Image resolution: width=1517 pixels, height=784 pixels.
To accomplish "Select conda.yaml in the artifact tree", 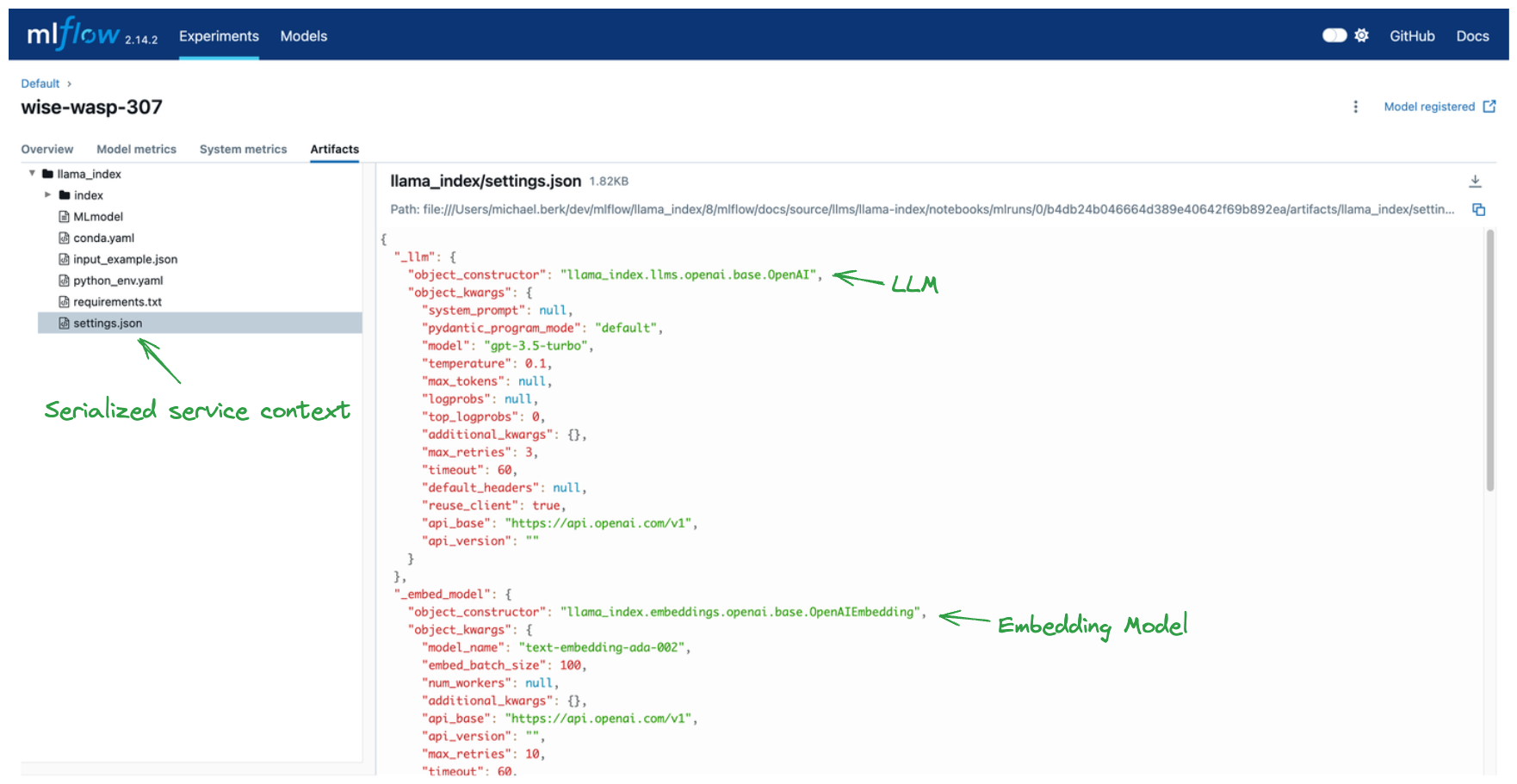I will (x=103, y=238).
